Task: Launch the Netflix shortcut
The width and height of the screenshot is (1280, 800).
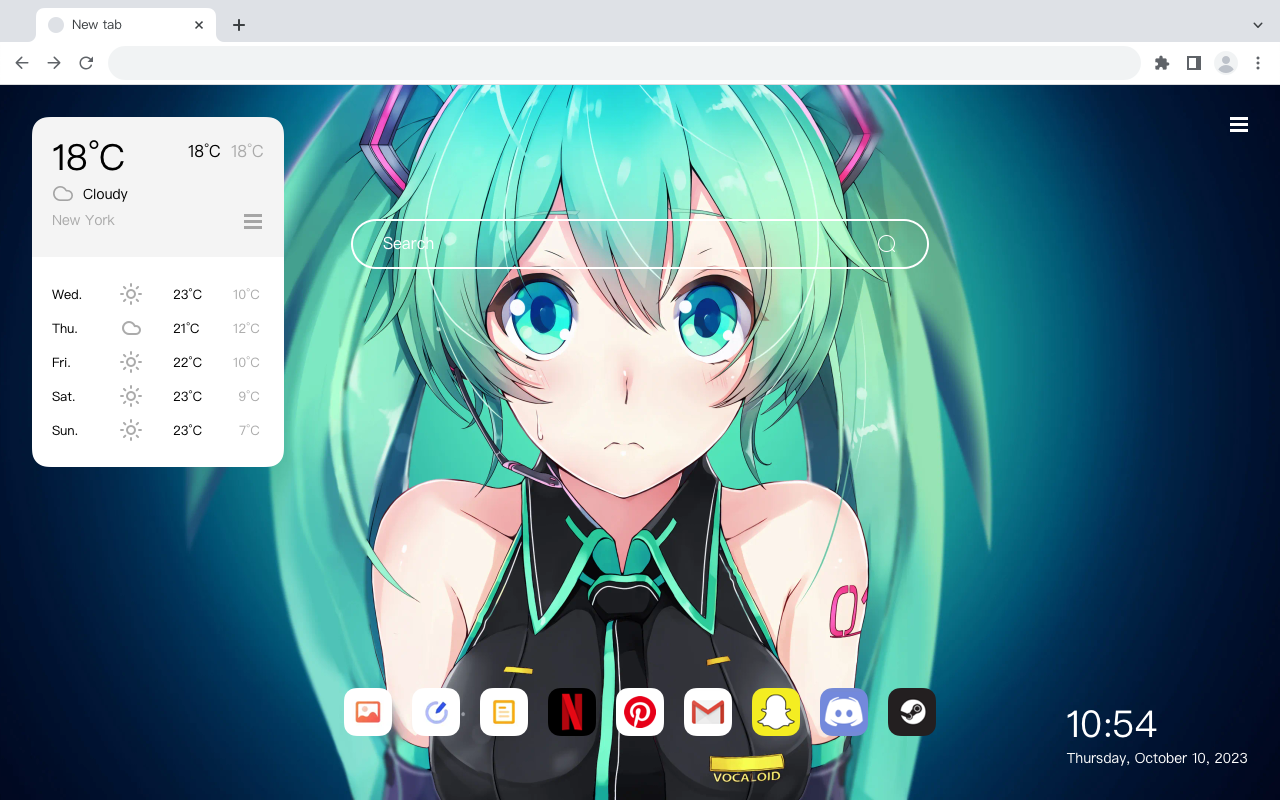Action: click(572, 712)
